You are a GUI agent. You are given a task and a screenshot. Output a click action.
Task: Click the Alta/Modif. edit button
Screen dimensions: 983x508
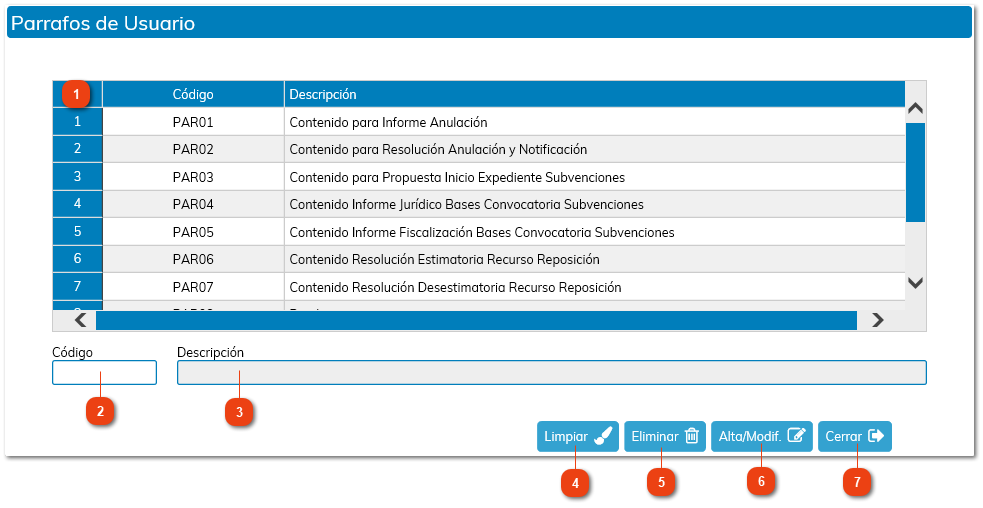[761, 436]
